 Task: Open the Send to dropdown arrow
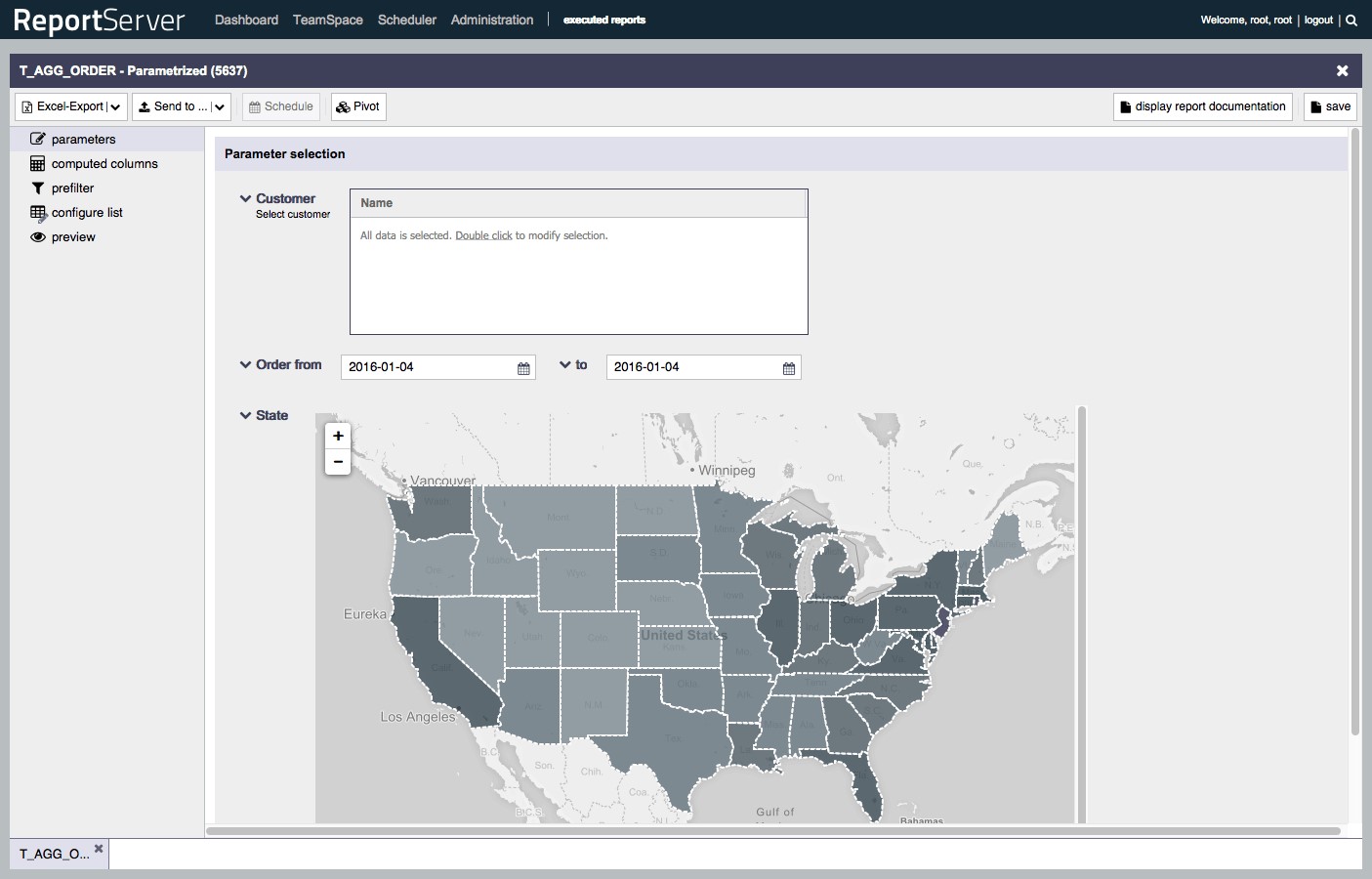219,107
